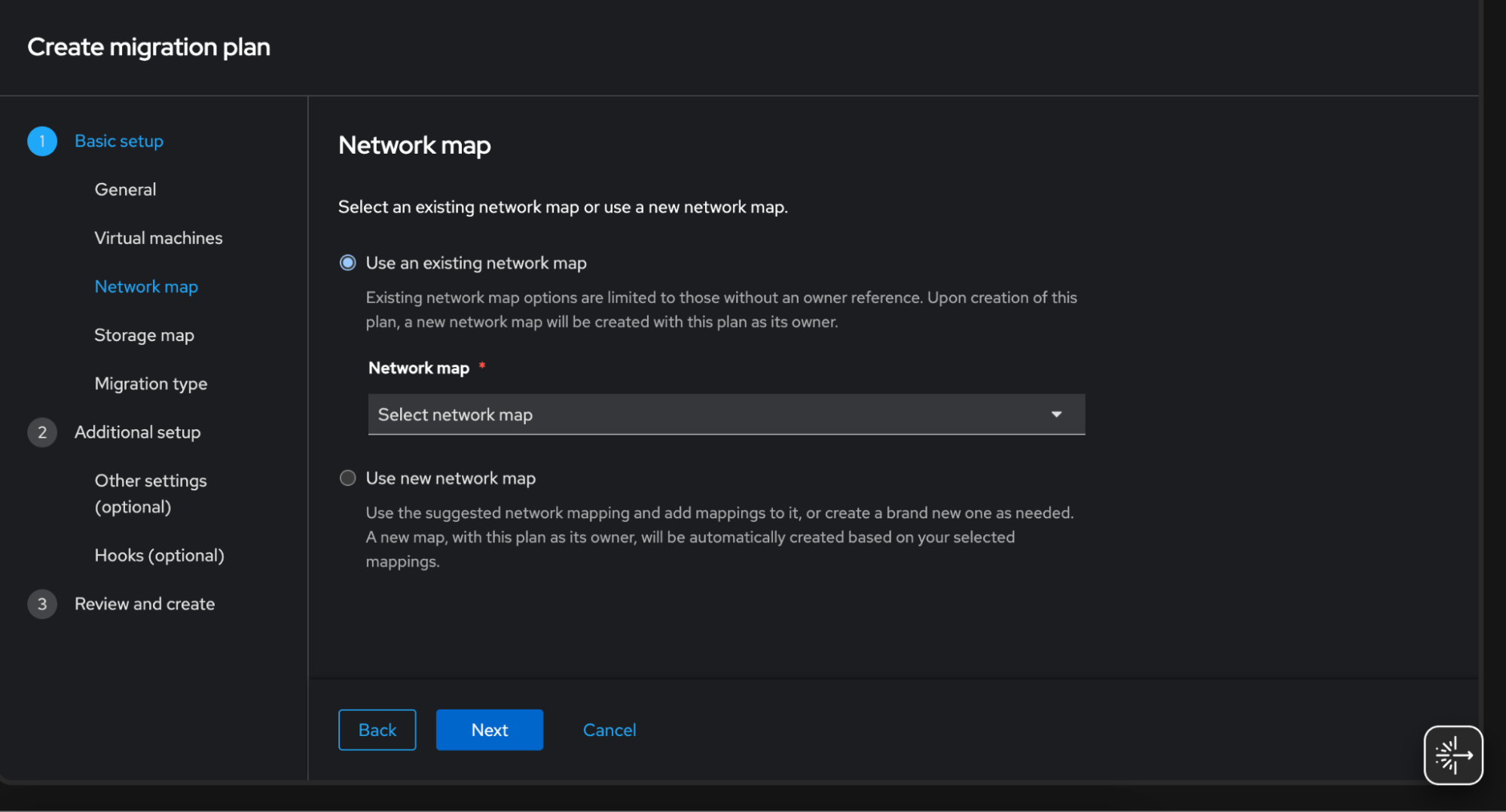Go to General wizard step

(x=125, y=190)
